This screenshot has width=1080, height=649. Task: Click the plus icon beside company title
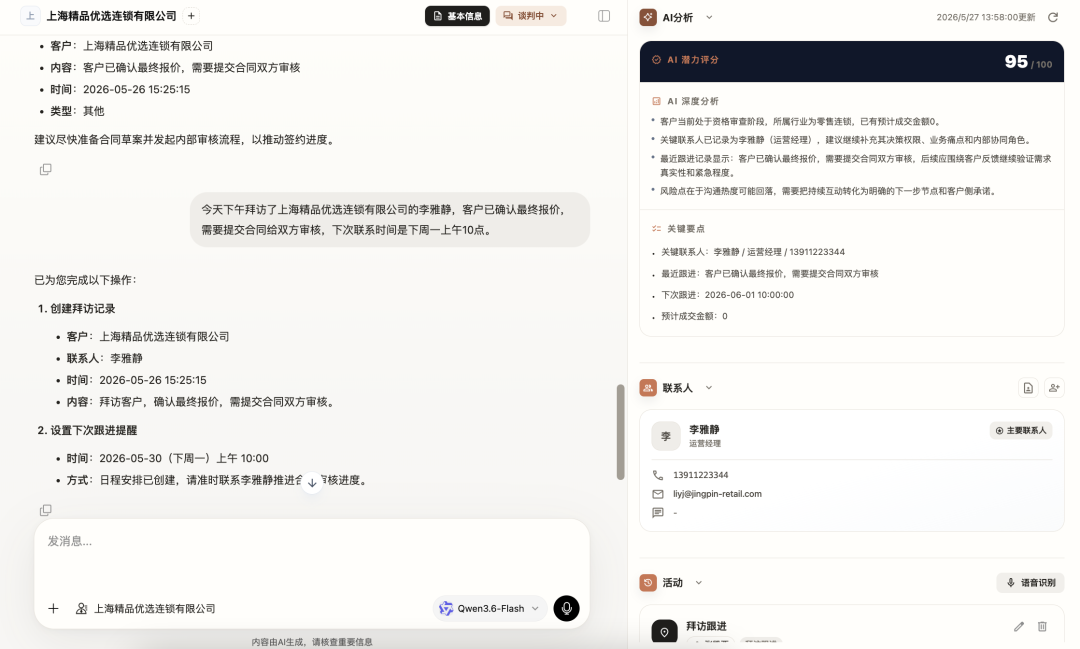coord(191,16)
